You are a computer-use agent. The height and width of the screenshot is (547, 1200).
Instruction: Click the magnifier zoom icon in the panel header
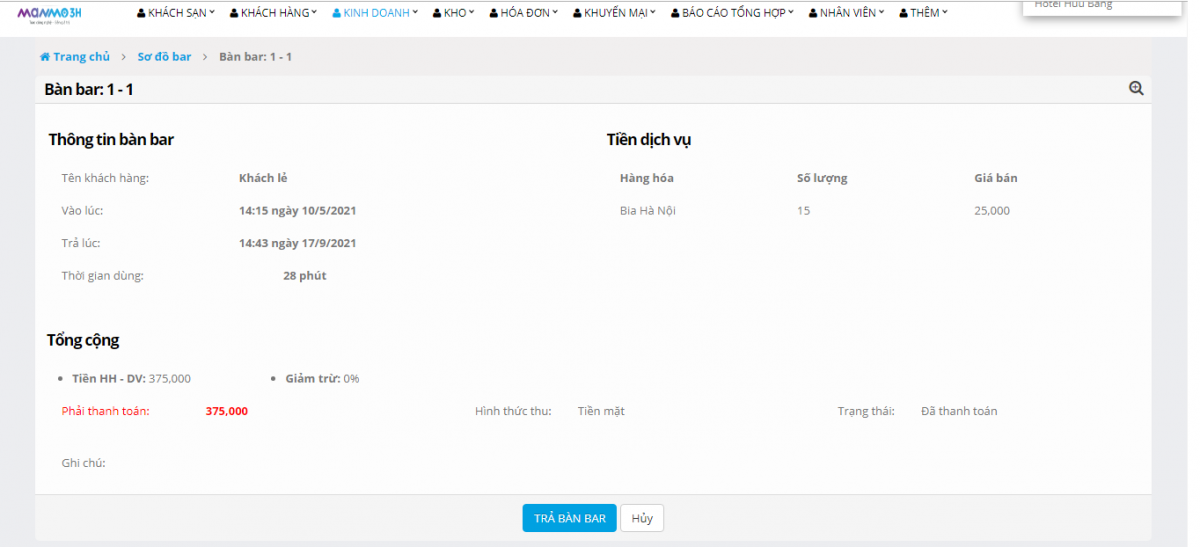pyautogui.click(x=1136, y=89)
